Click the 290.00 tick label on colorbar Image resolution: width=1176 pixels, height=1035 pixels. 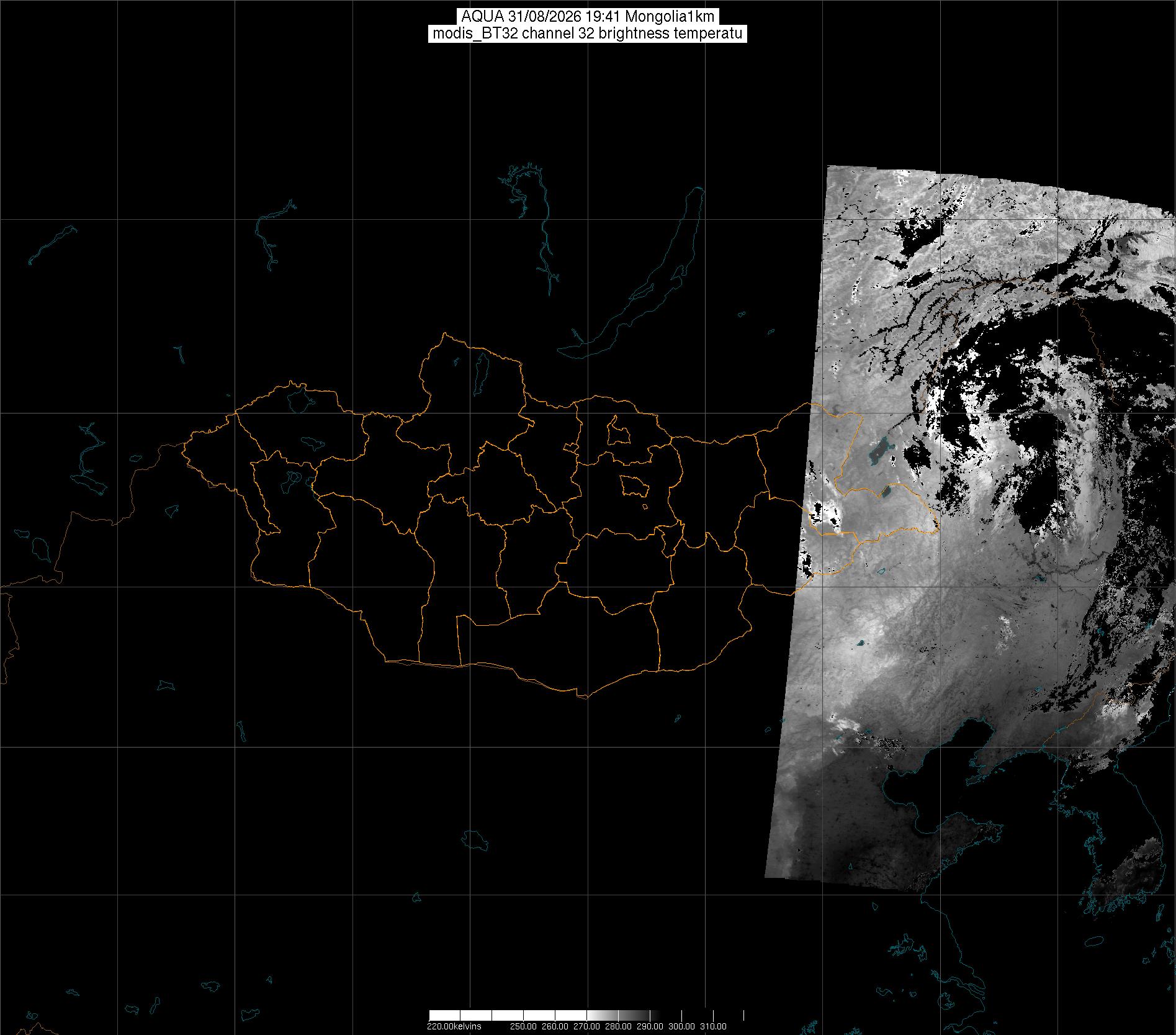point(650,1026)
